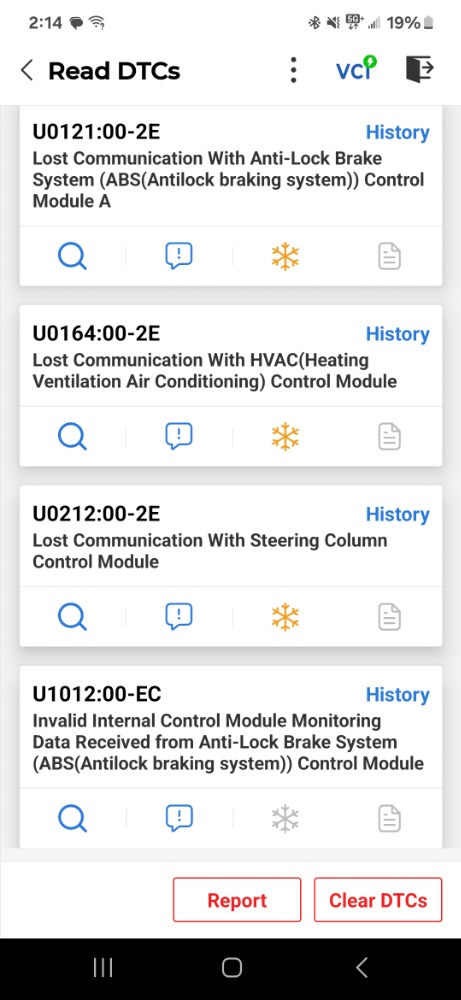Open document icon for U0121:00-2E
The image size is (461, 1000).
[390, 256]
